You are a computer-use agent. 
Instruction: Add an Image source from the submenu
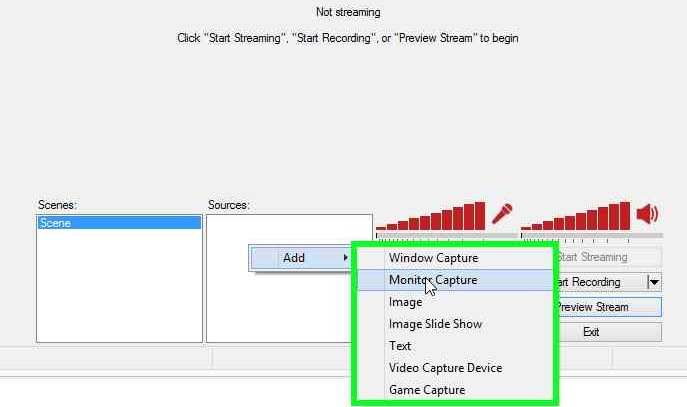(x=405, y=302)
